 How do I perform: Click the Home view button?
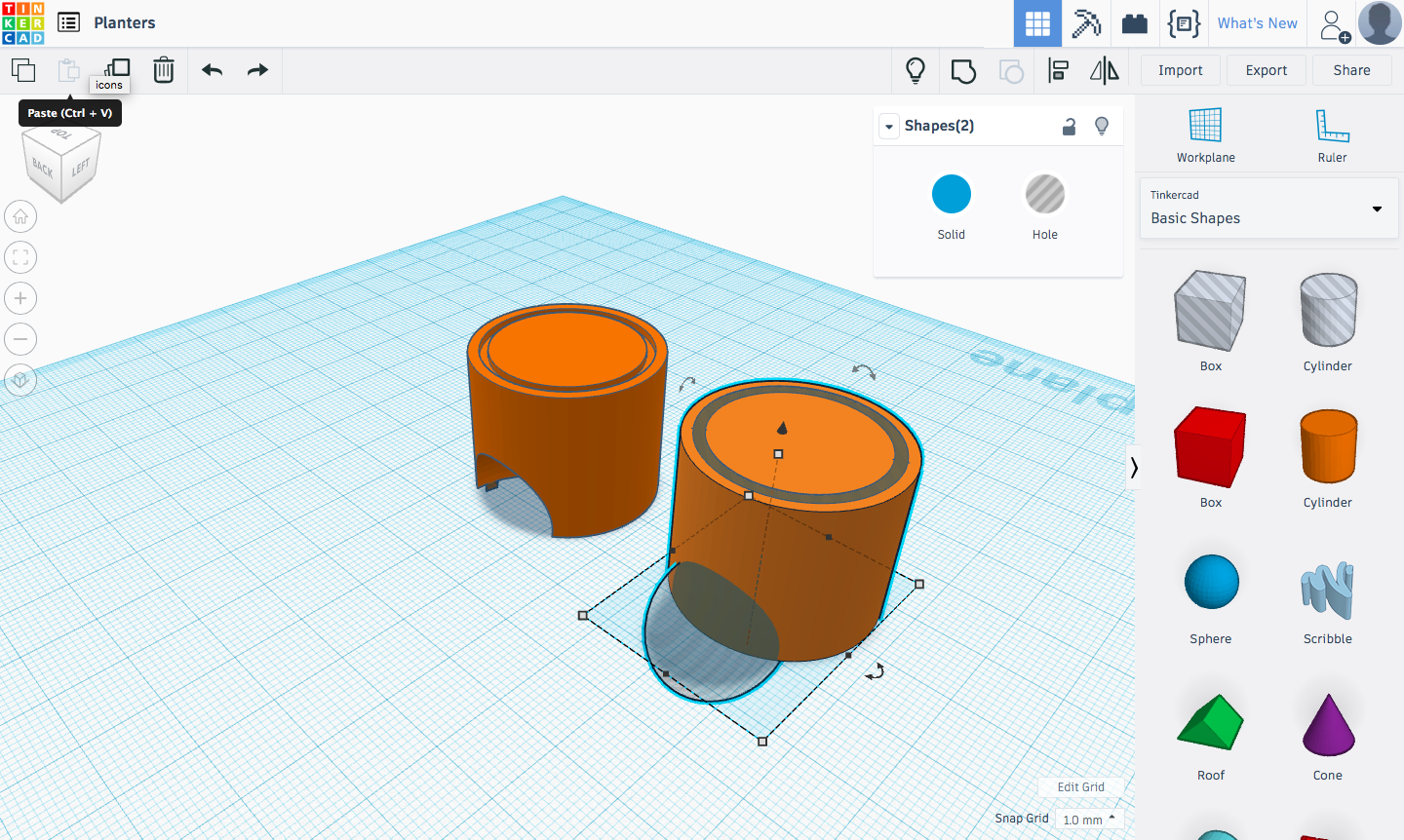pos(20,216)
